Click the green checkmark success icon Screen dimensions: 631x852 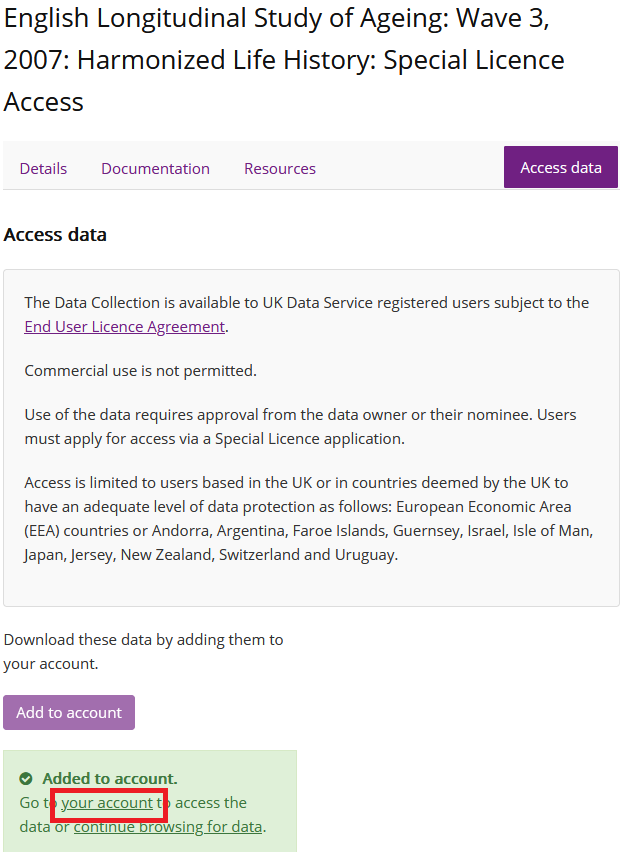26,779
